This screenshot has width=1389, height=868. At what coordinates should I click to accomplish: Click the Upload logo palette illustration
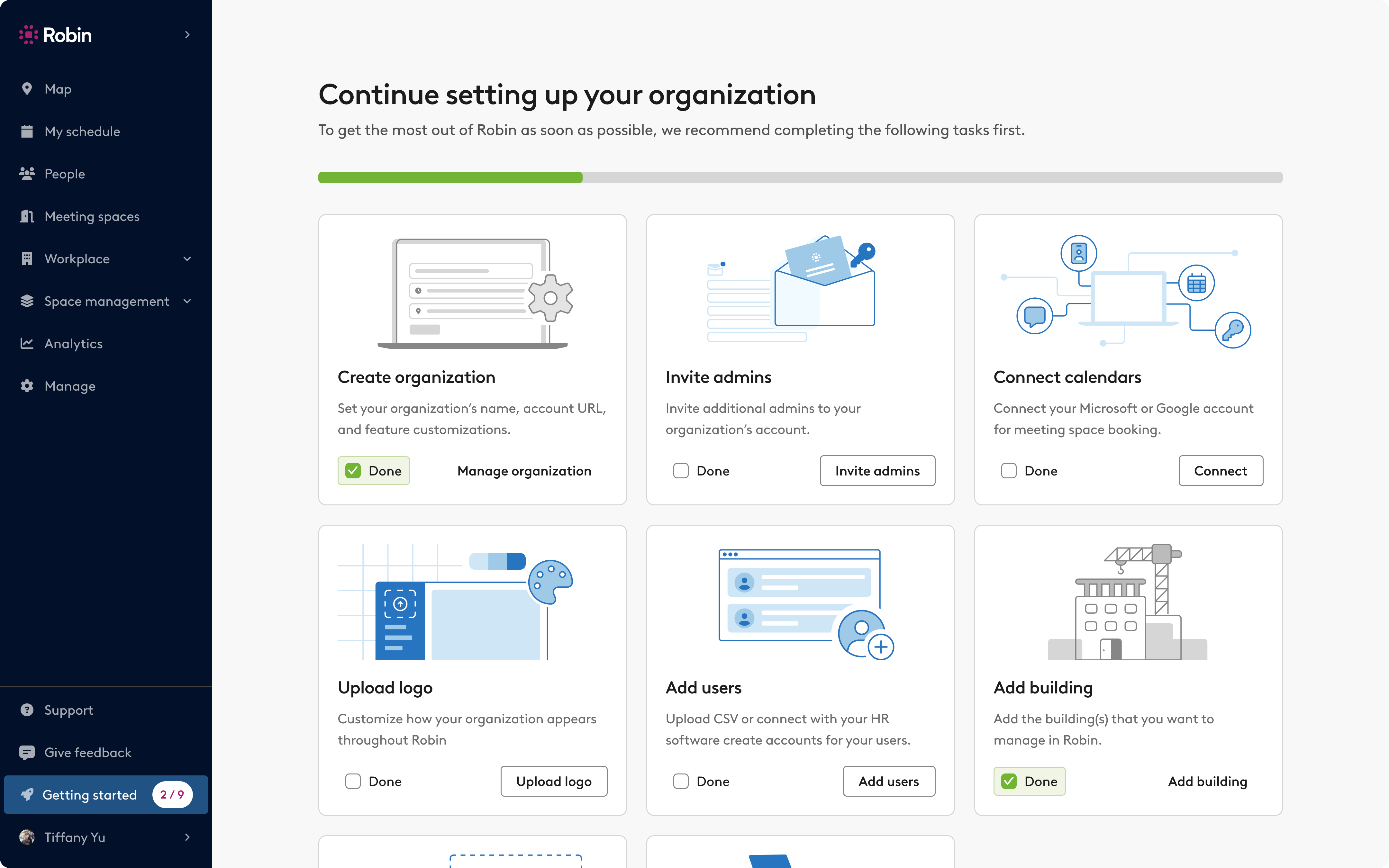coord(455,601)
